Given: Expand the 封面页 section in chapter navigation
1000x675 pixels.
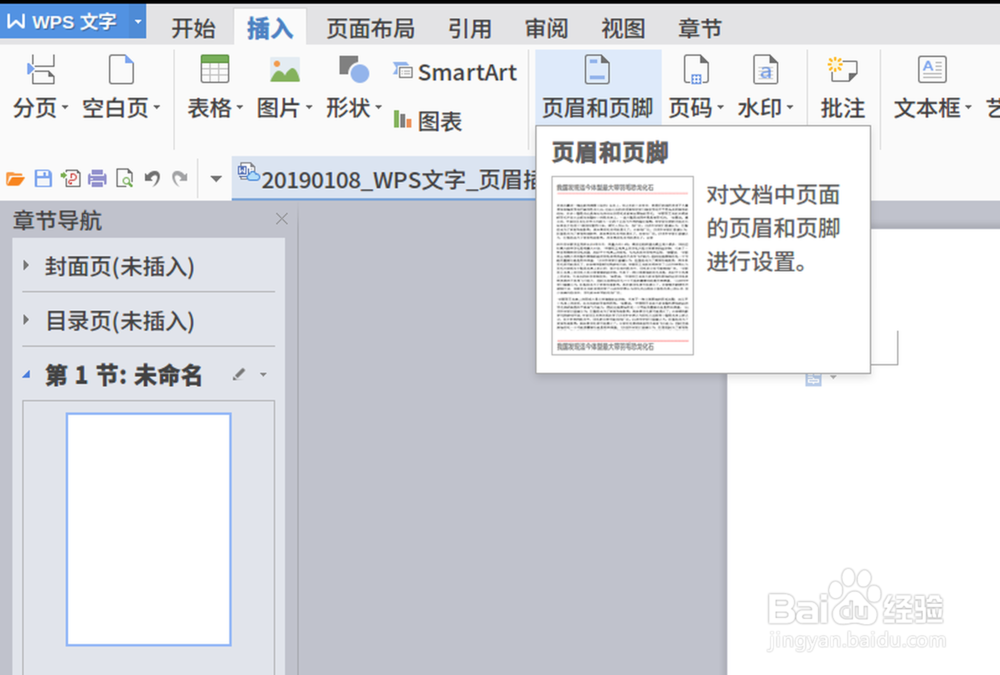Looking at the screenshot, I should 24,266.
